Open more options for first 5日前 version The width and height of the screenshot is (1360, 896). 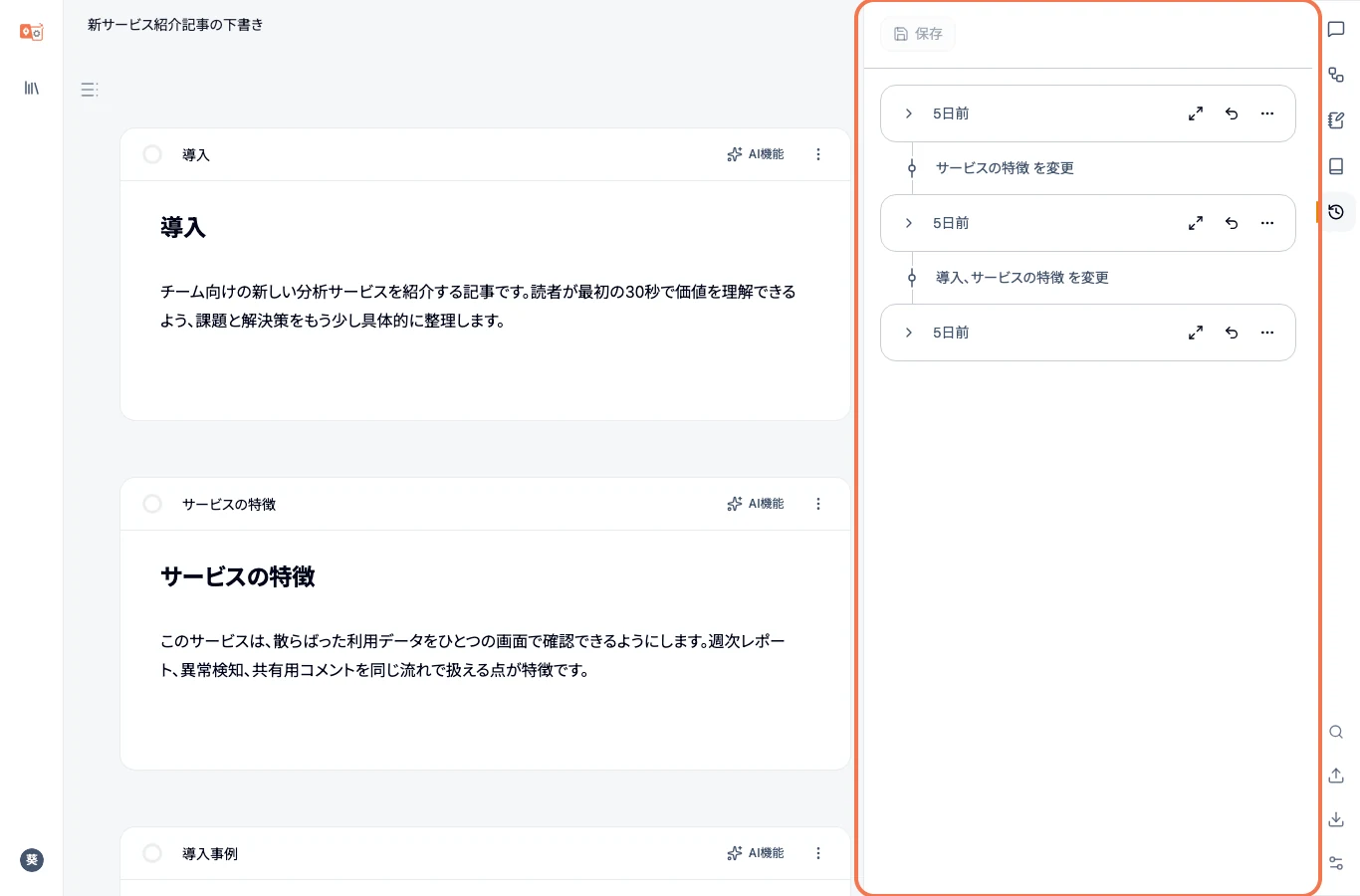pyautogui.click(x=1267, y=113)
